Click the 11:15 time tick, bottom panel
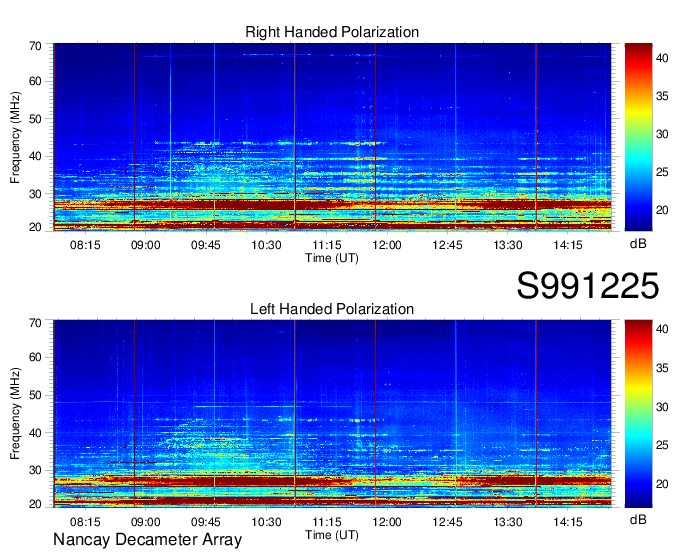Screen dimensions: 680x552 (x=327, y=522)
